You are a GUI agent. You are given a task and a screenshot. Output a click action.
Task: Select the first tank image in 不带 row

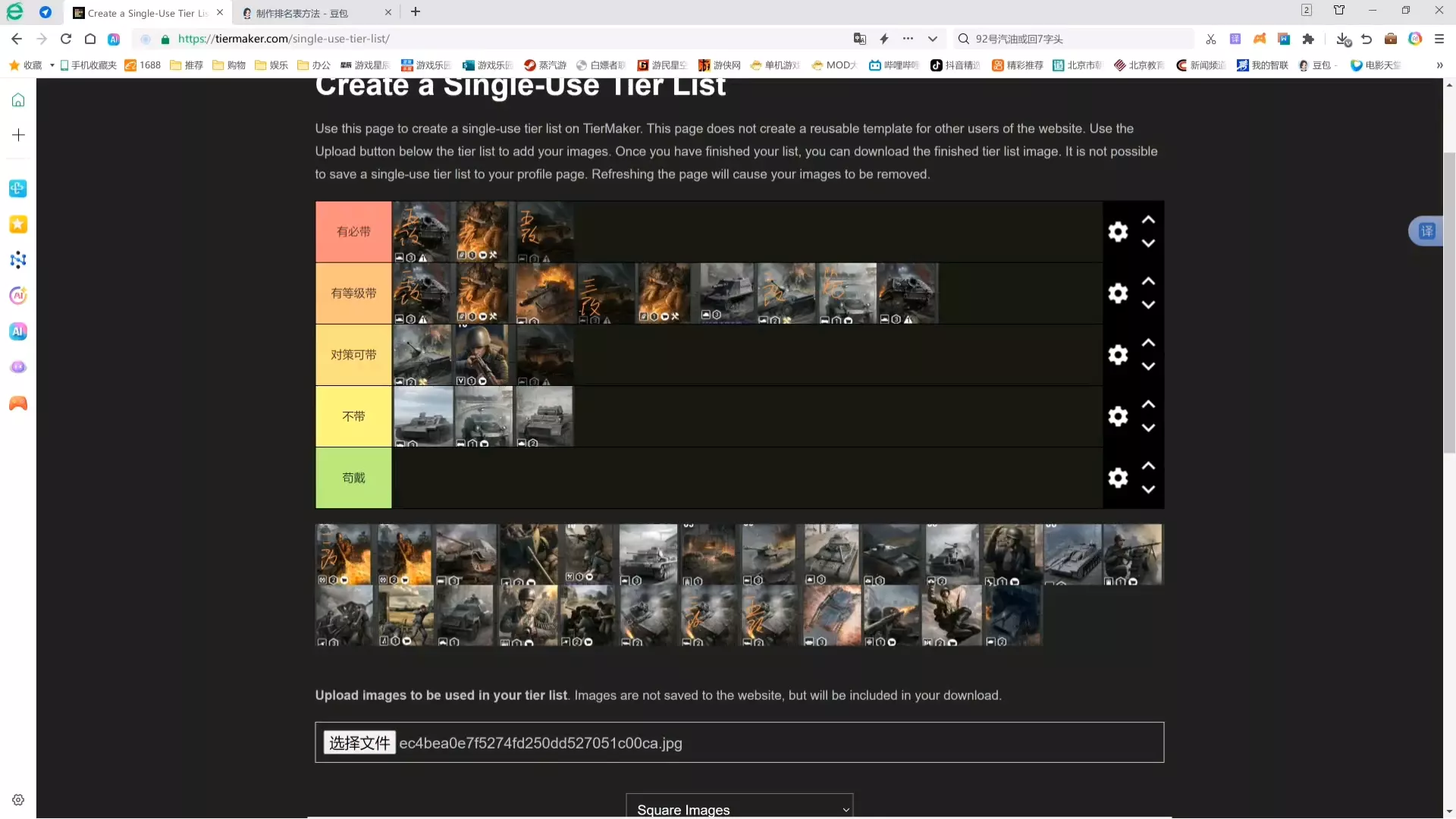pyautogui.click(x=423, y=416)
